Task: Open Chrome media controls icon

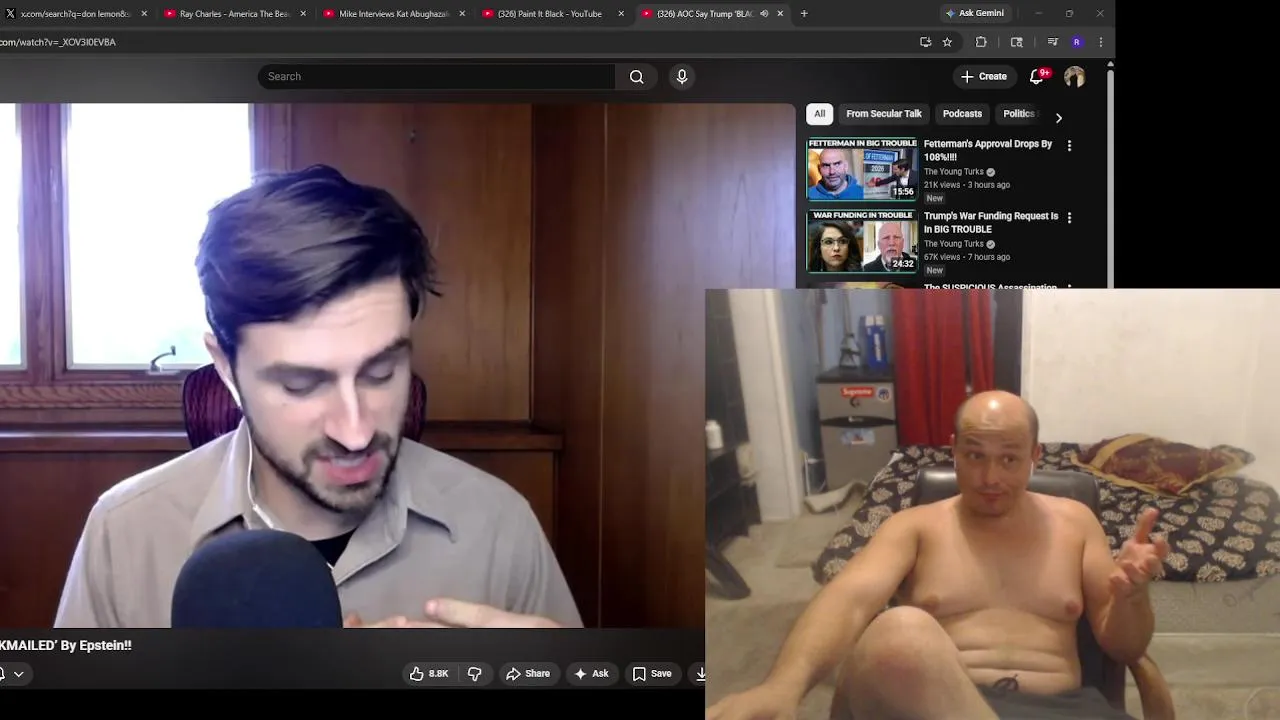Action: [x=1052, y=42]
